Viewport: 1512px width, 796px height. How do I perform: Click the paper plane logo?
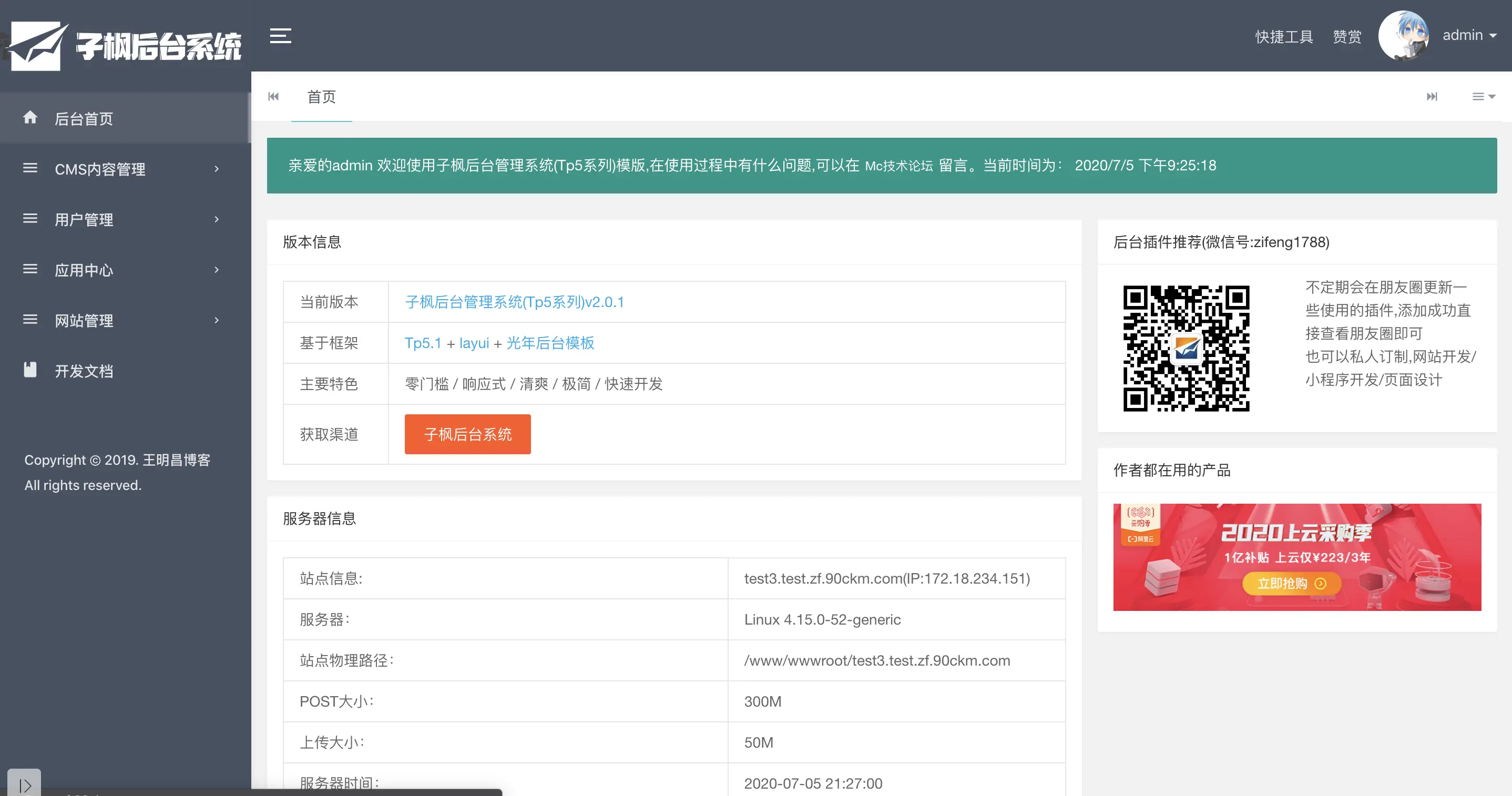(x=36, y=46)
